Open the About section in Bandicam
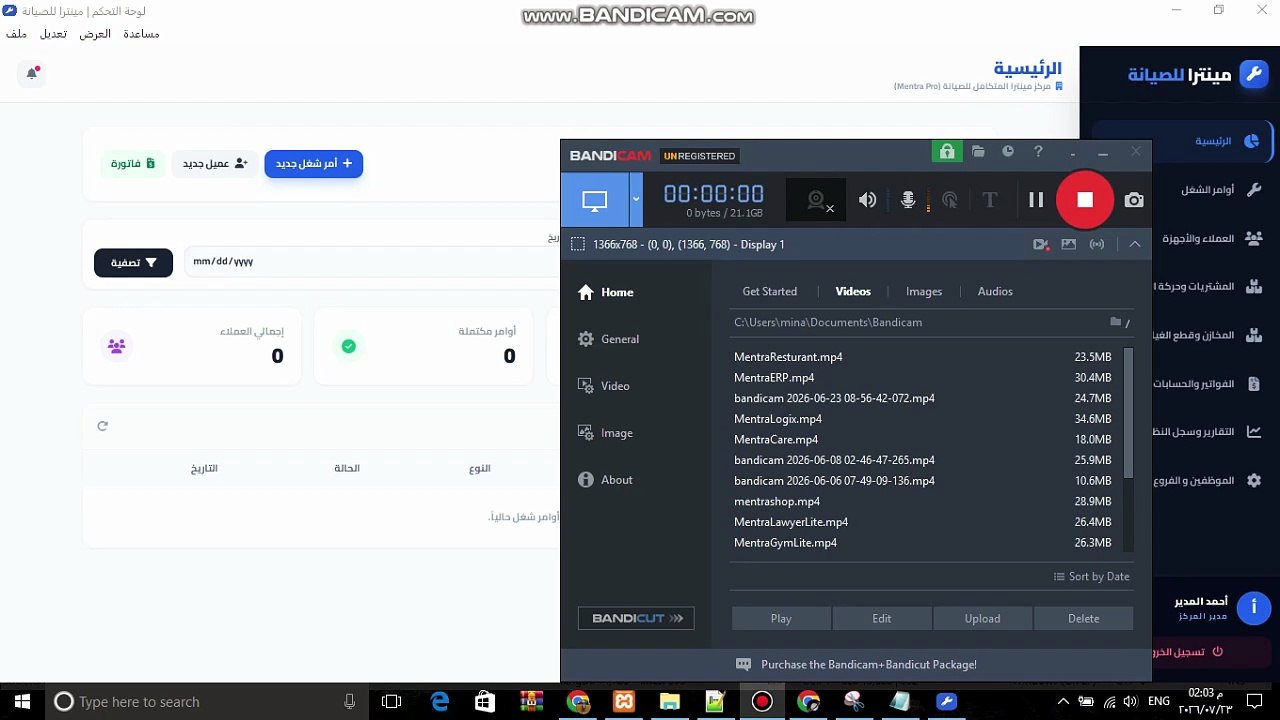This screenshot has height=720, width=1280. 605,480
